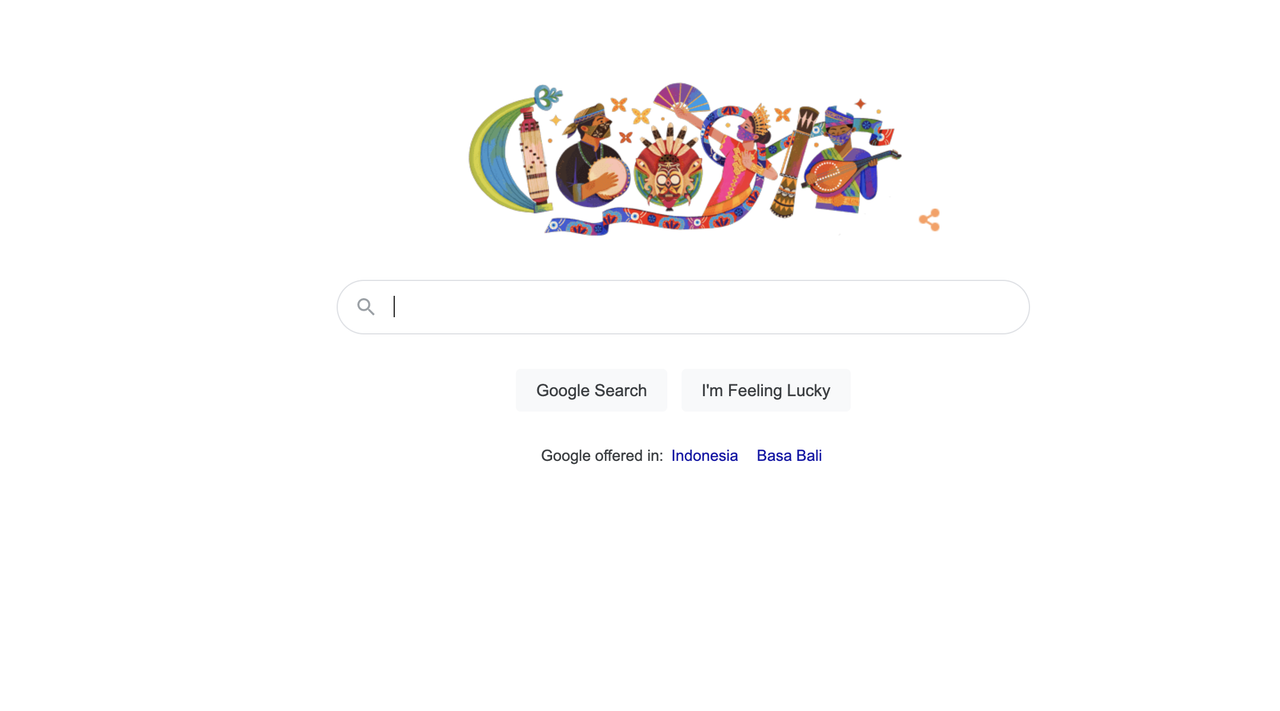1280x711 pixels.
Task: Focus the empty Google search text field
Action: click(x=683, y=307)
